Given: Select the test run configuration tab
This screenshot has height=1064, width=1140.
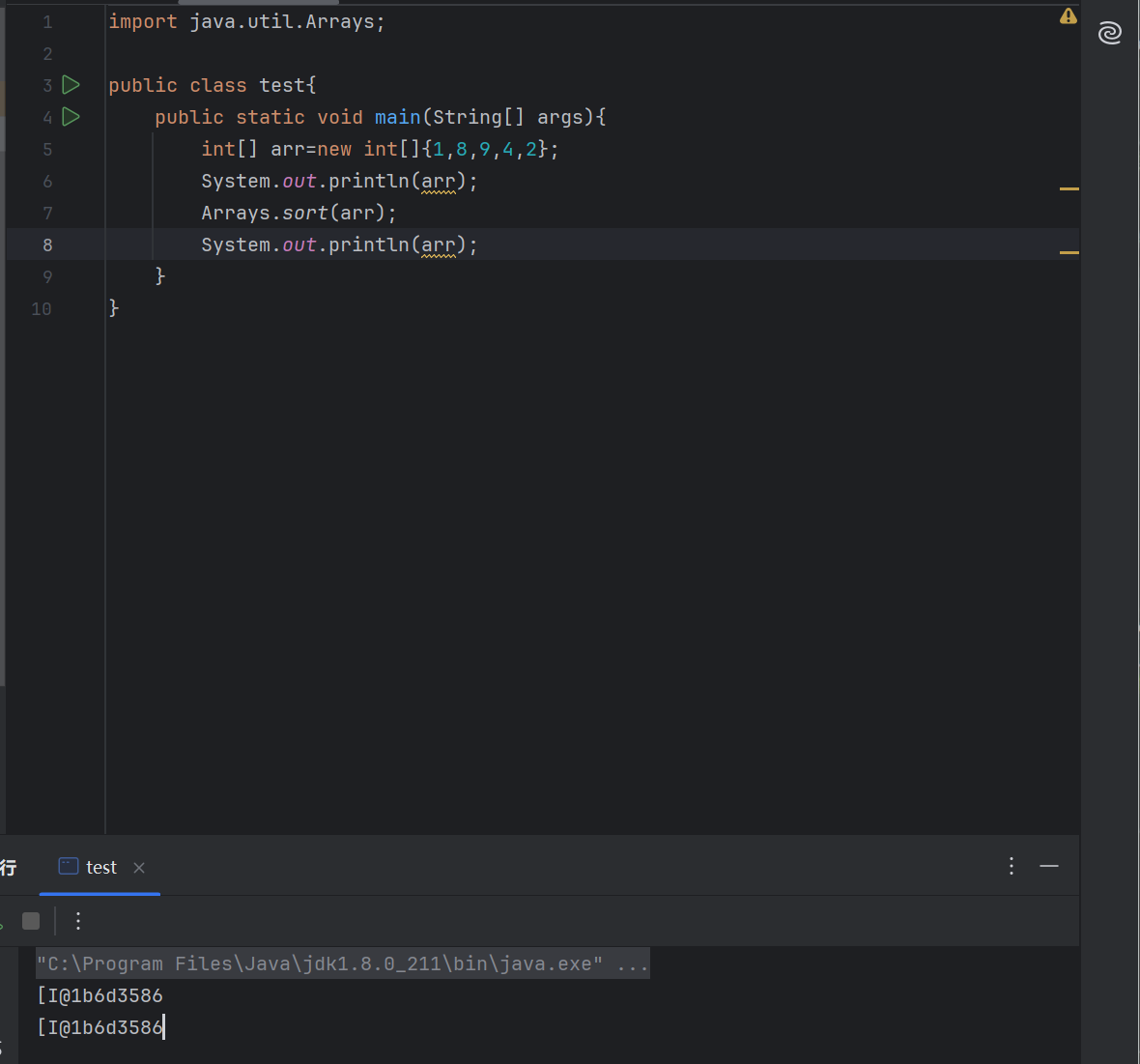Looking at the screenshot, I should click(x=100, y=868).
